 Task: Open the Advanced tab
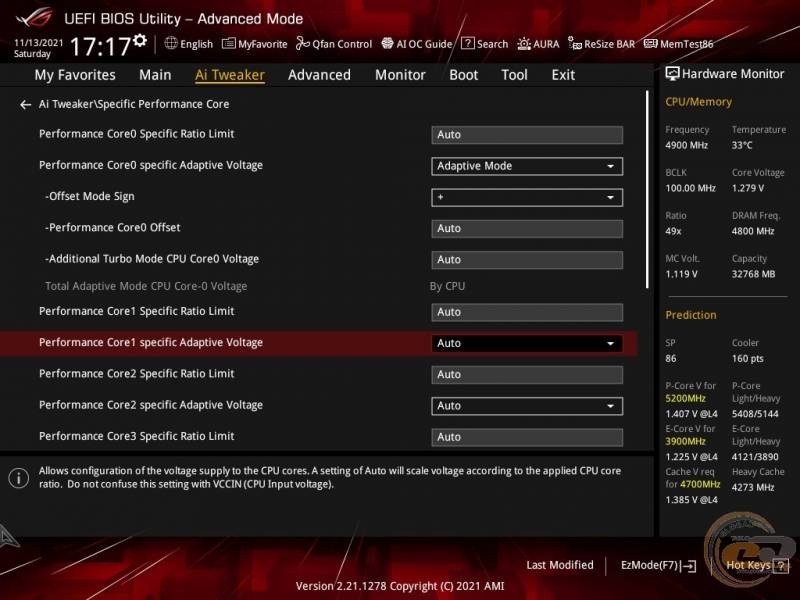tap(319, 75)
